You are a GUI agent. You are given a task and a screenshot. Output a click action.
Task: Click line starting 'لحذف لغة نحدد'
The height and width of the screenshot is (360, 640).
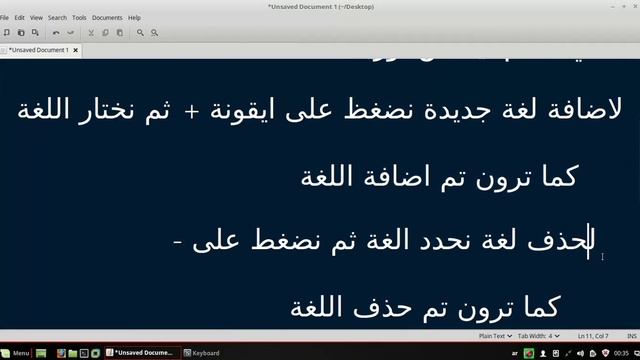coord(384,241)
